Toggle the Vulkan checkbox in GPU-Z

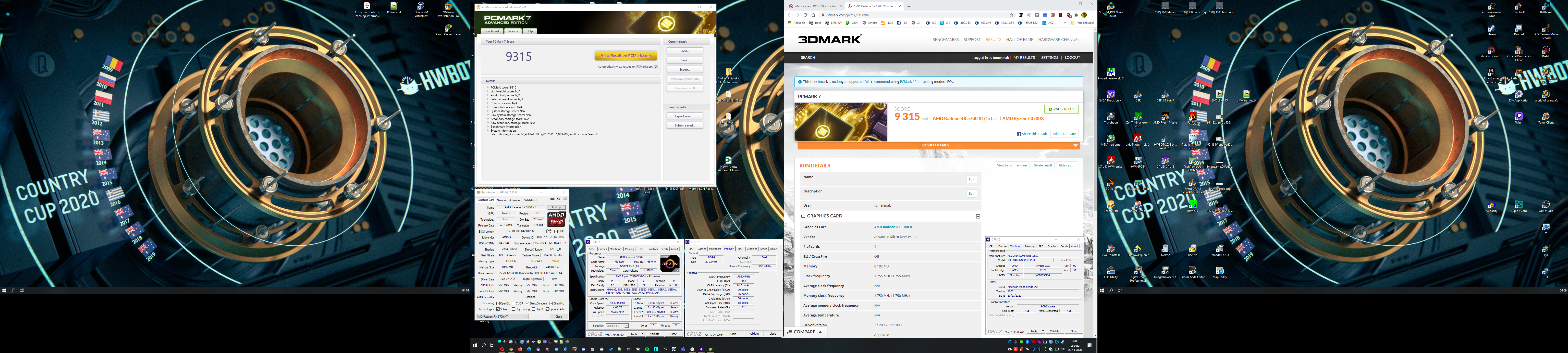click(498, 309)
